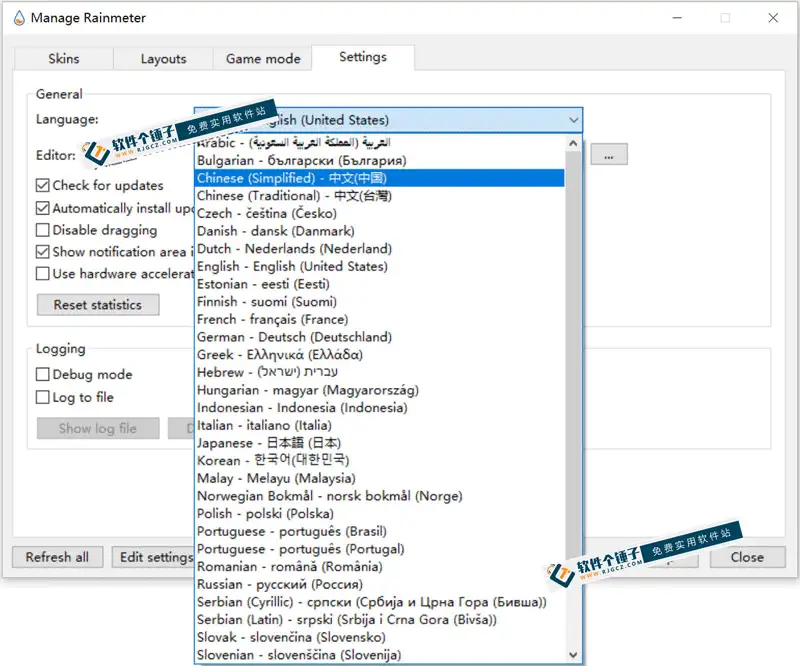
Task: Select Finnish - suomi language
Action: 380,302
